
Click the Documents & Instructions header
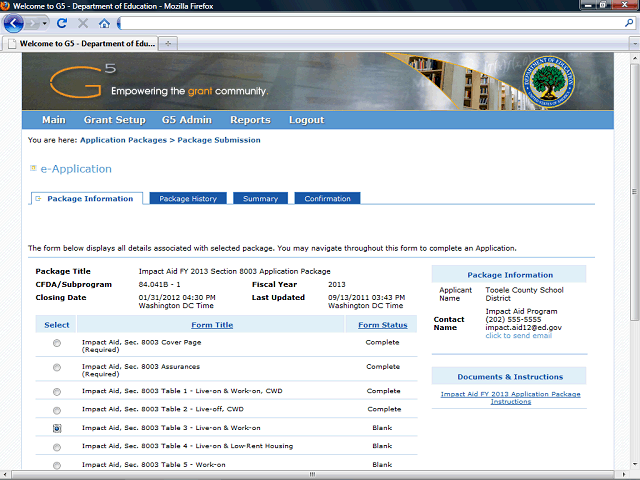(x=510, y=377)
